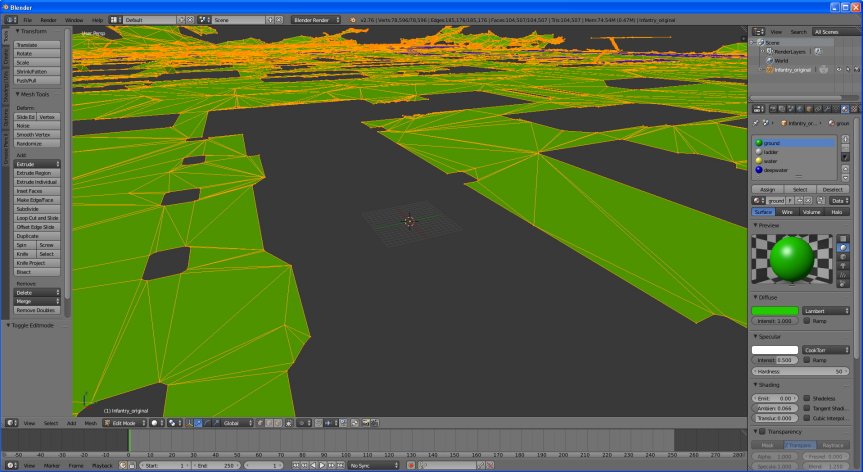Enable the Shadeless checkbox
863x472 pixels.
807,398
